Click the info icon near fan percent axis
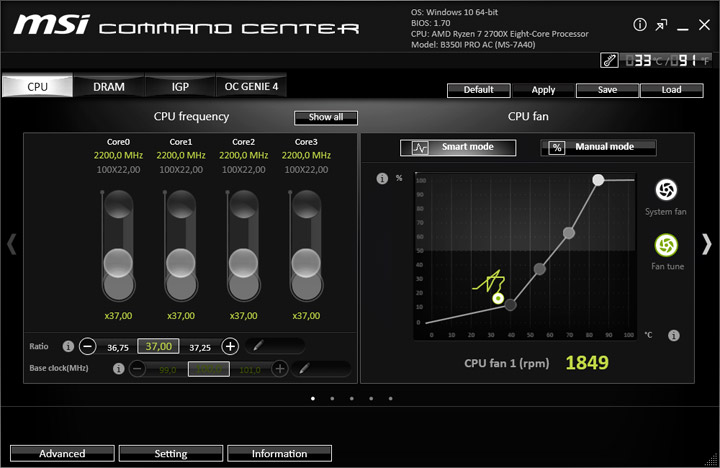Image resolution: width=720 pixels, height=468 pixels. tap(382, 179)
